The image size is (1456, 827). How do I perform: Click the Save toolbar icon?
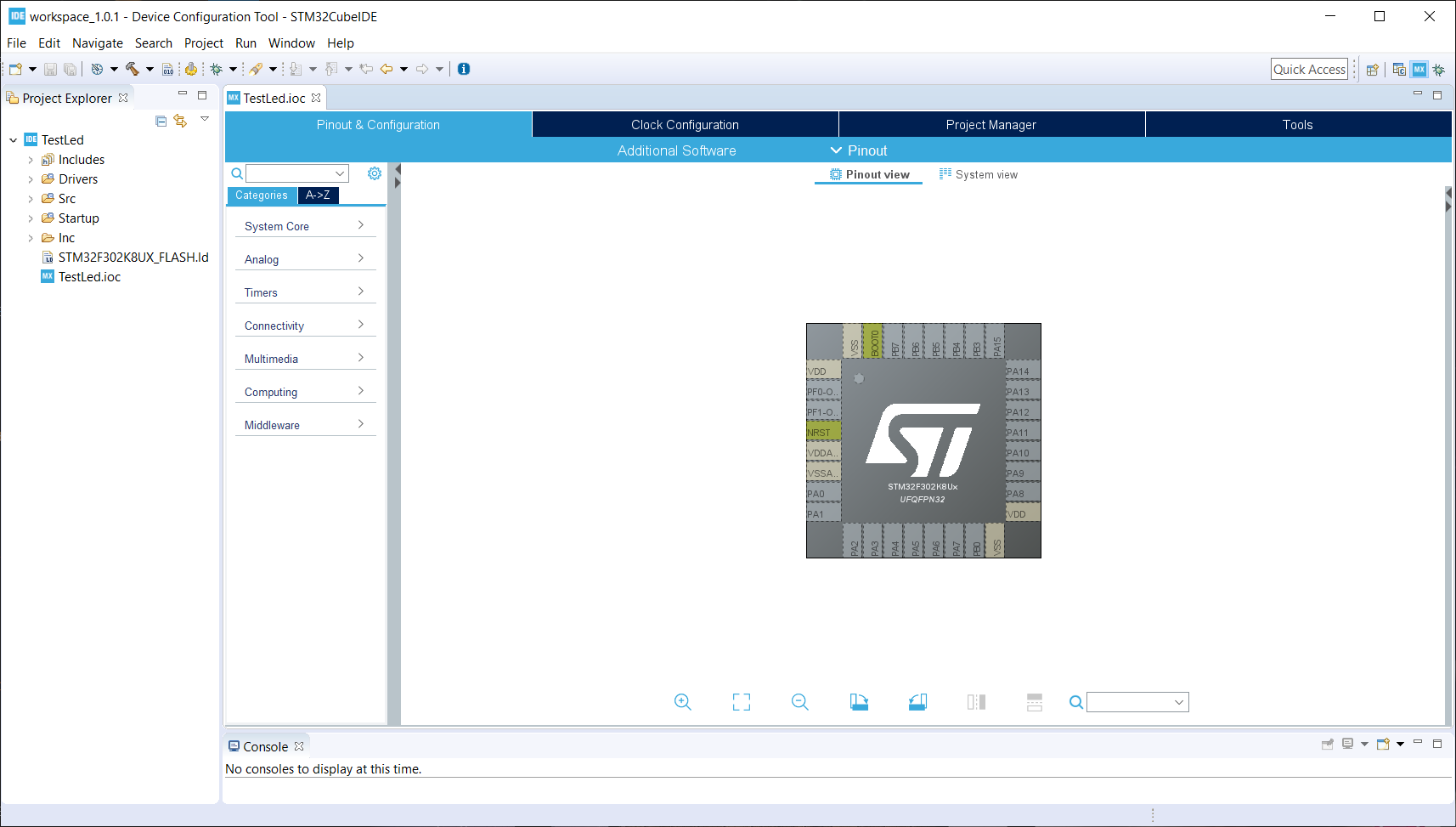tap(50, 70)
